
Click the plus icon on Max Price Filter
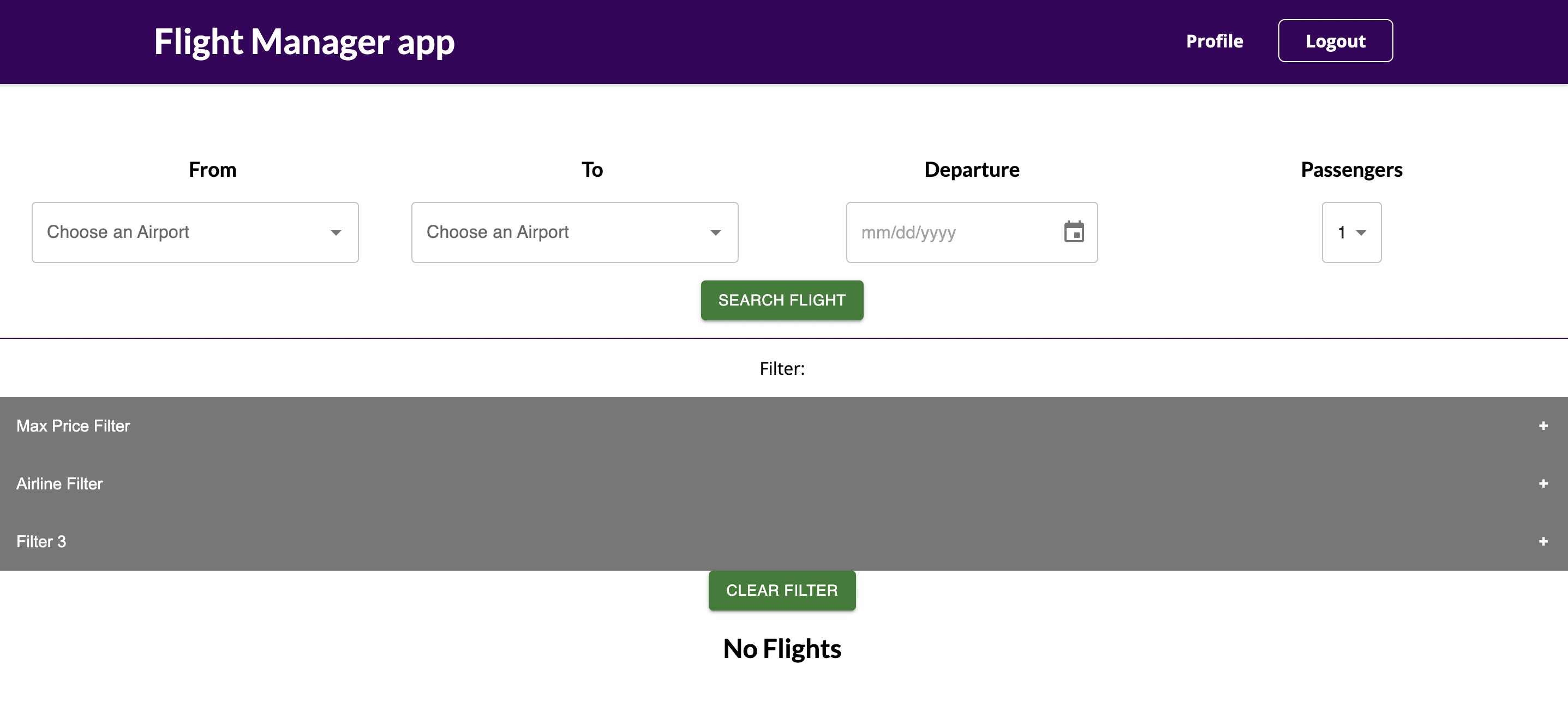(x=1543, y=426)
